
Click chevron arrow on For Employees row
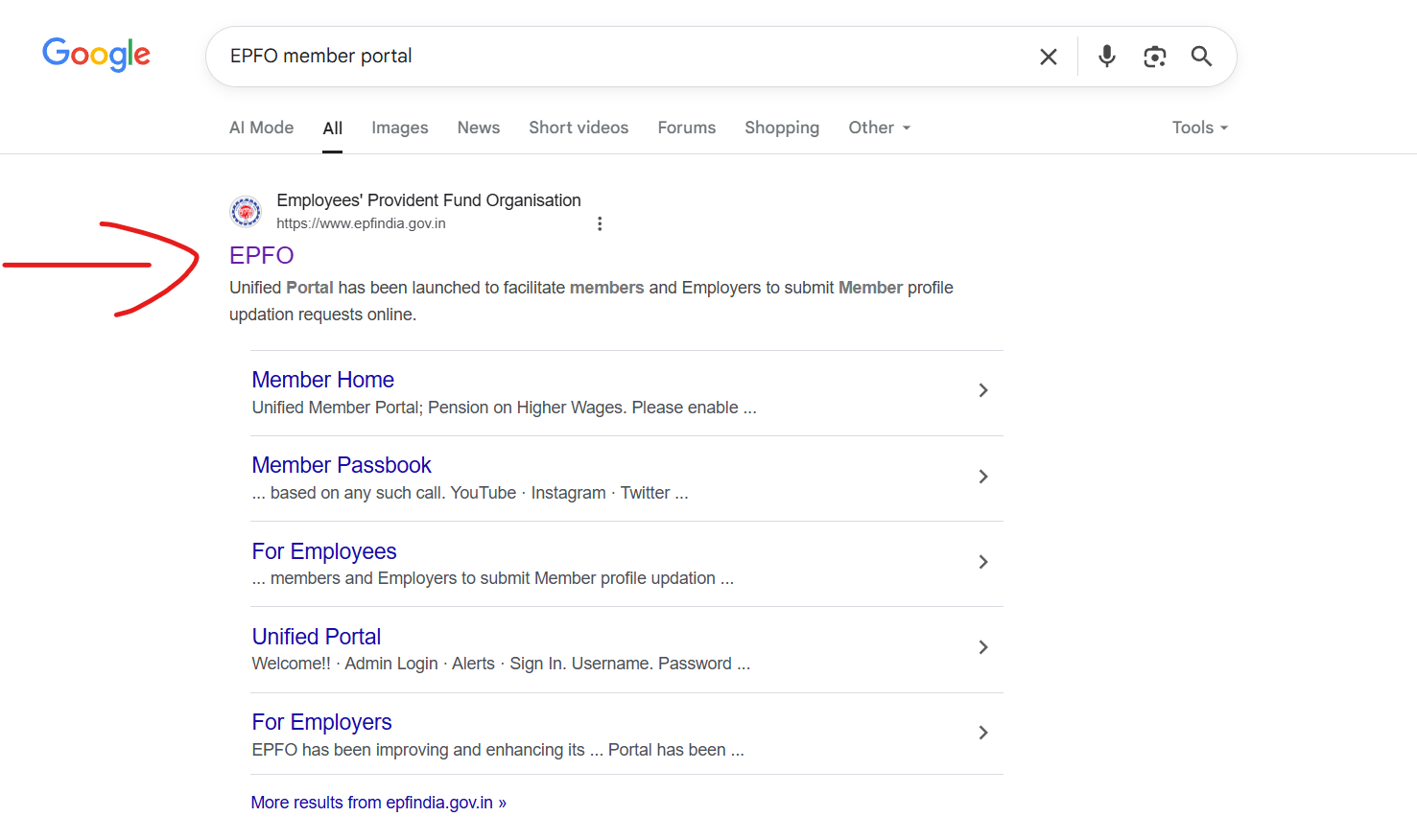[983, 562]
